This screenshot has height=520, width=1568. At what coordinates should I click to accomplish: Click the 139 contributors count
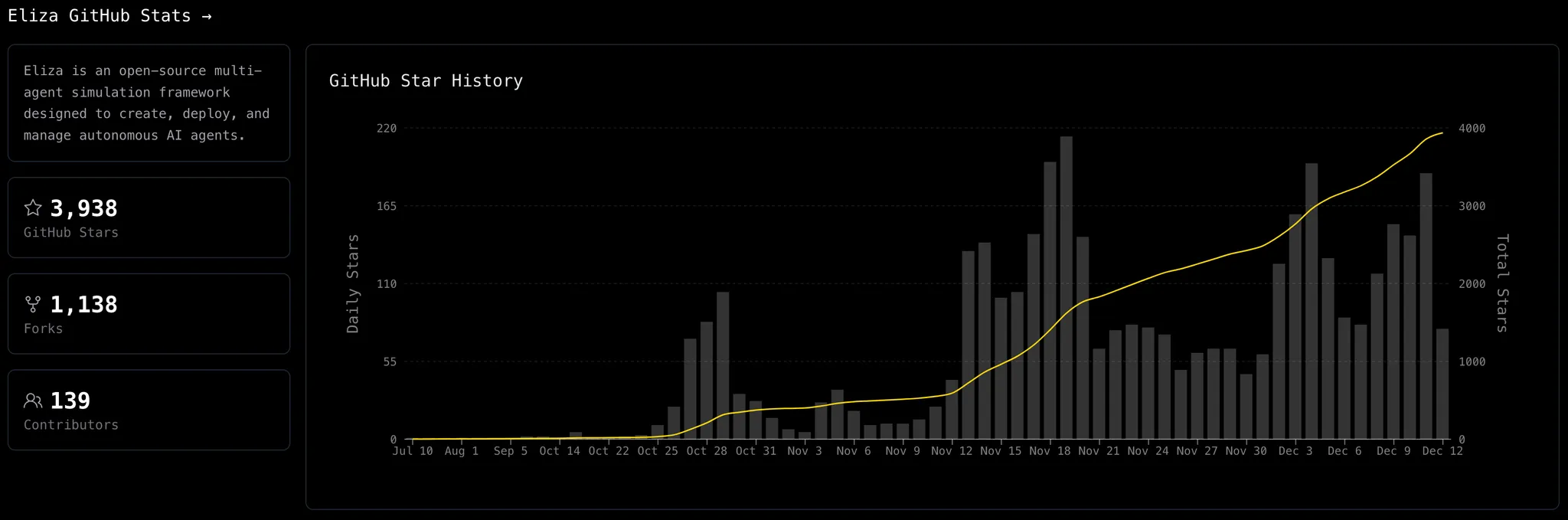70,401
